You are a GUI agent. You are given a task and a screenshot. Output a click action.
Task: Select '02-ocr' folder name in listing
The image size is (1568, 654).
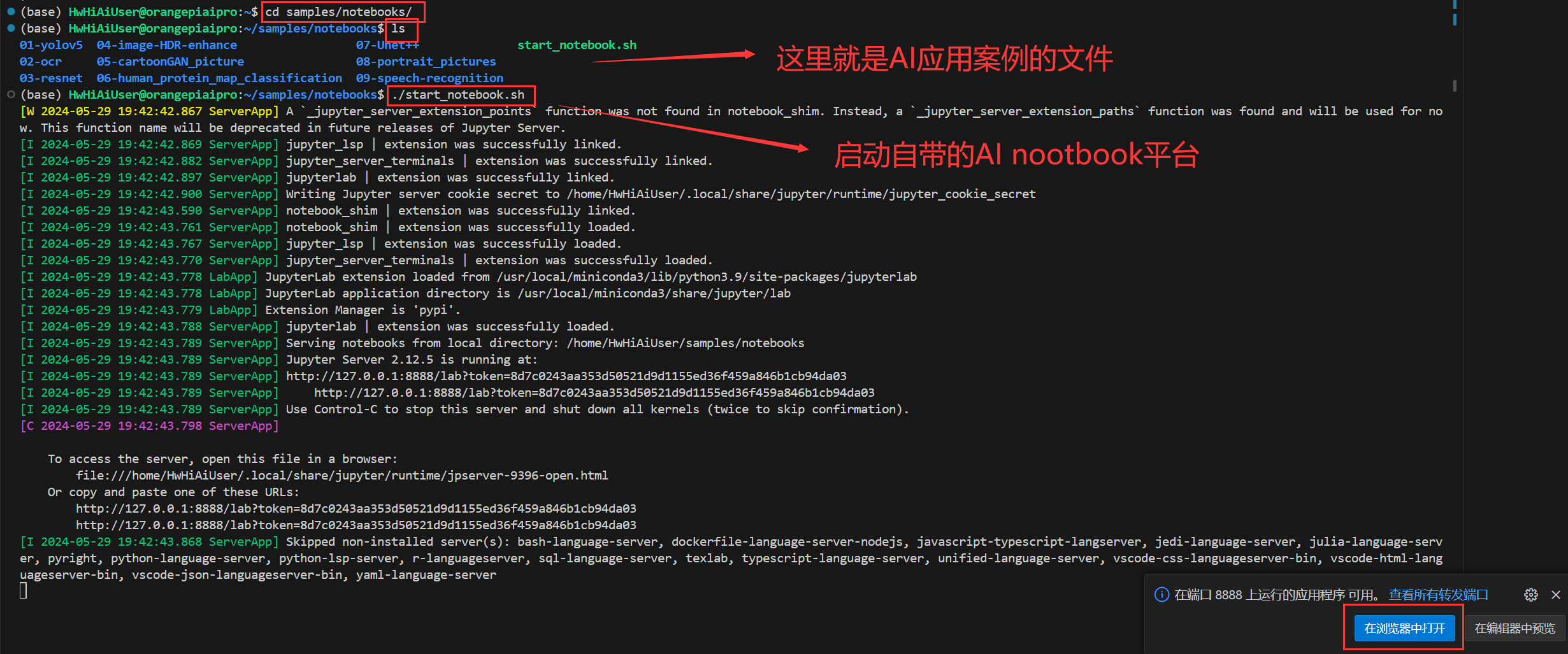[x=41, y=62]
